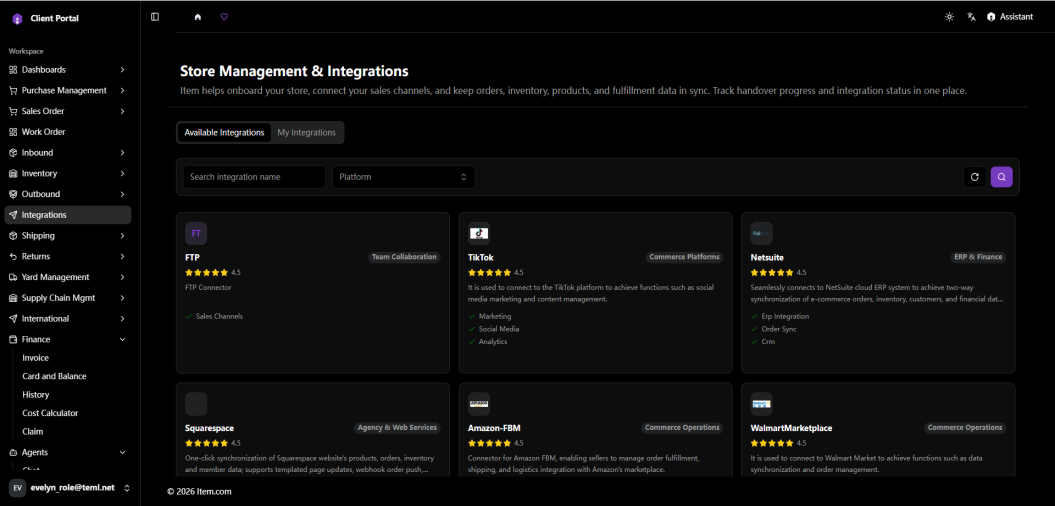Open Cost Calculator under Finance
This screenshot has width=1055, height=506.
(50, 413)
